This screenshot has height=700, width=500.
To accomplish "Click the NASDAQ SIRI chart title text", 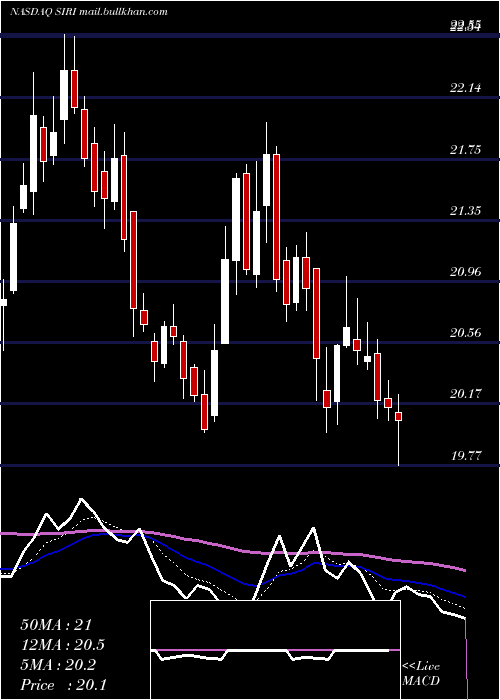I will coord(89,12).
